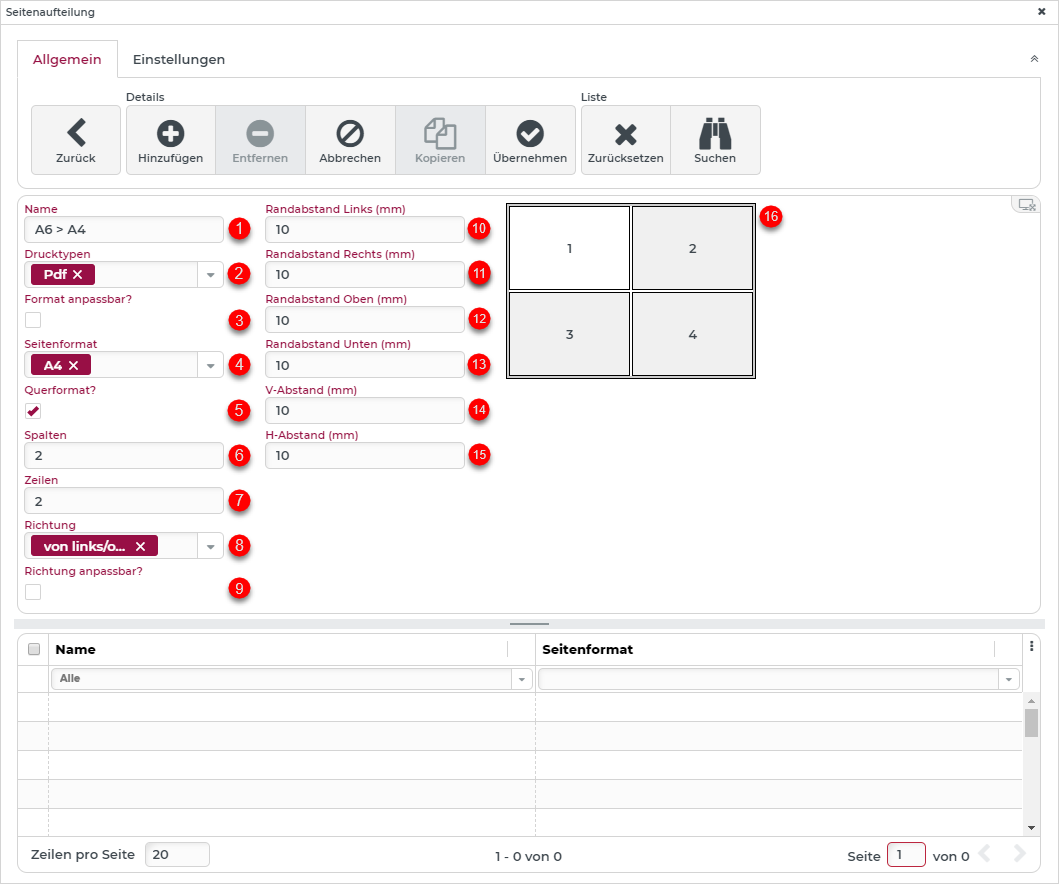
Task: Click the Zurück back arrow icon
Action: [76, 132]
